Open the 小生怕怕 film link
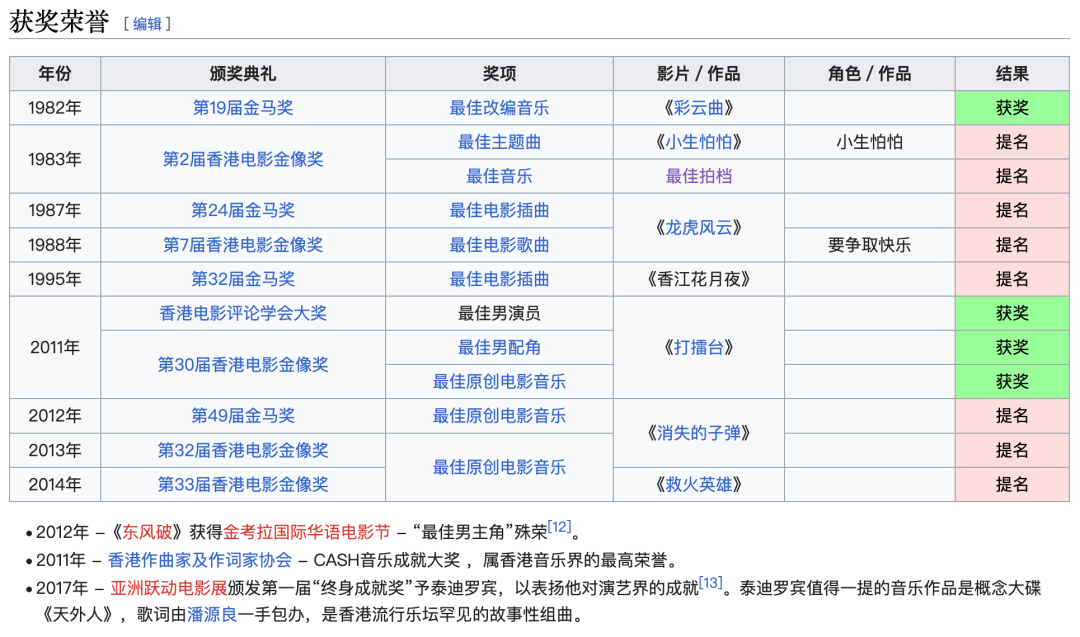 pos(698,142)
